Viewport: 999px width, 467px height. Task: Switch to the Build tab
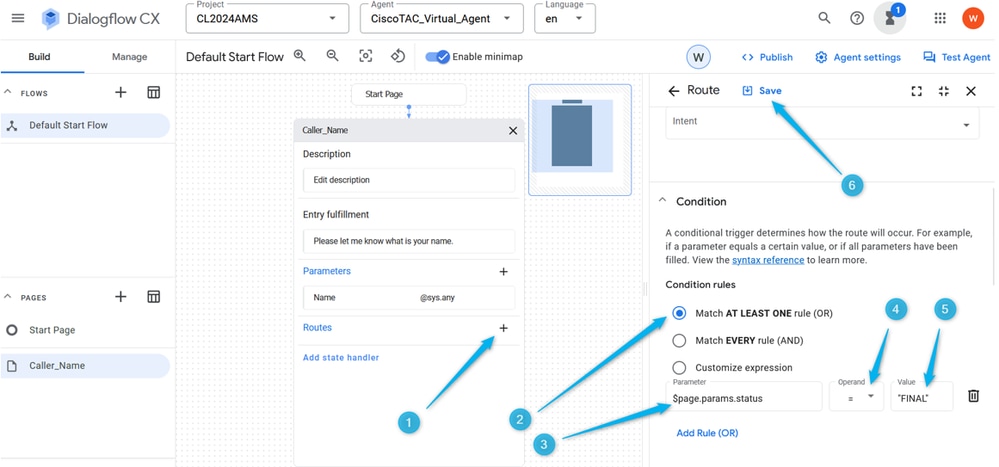point(40,57)
